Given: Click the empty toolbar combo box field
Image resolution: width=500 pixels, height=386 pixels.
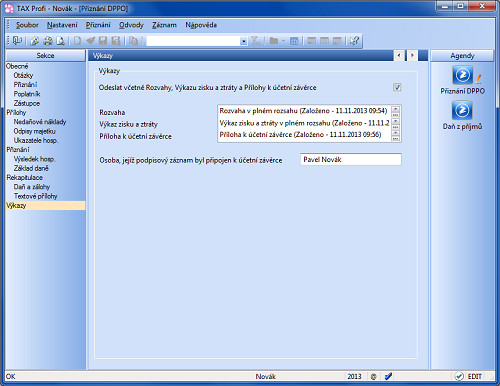Looking at the screenshot, I should click(193, 41).
